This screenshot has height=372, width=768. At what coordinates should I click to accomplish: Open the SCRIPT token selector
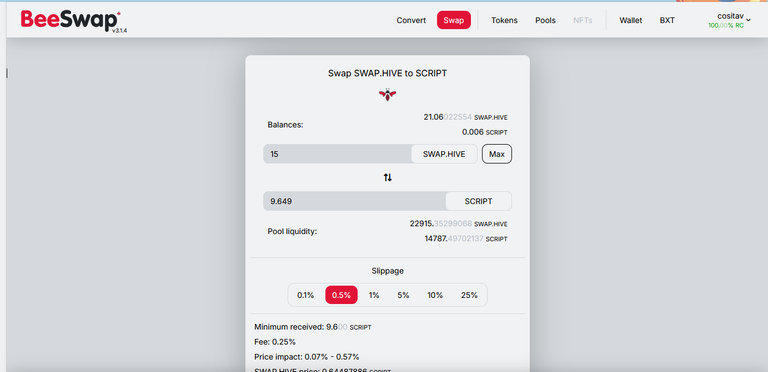(x=479, y=201)
